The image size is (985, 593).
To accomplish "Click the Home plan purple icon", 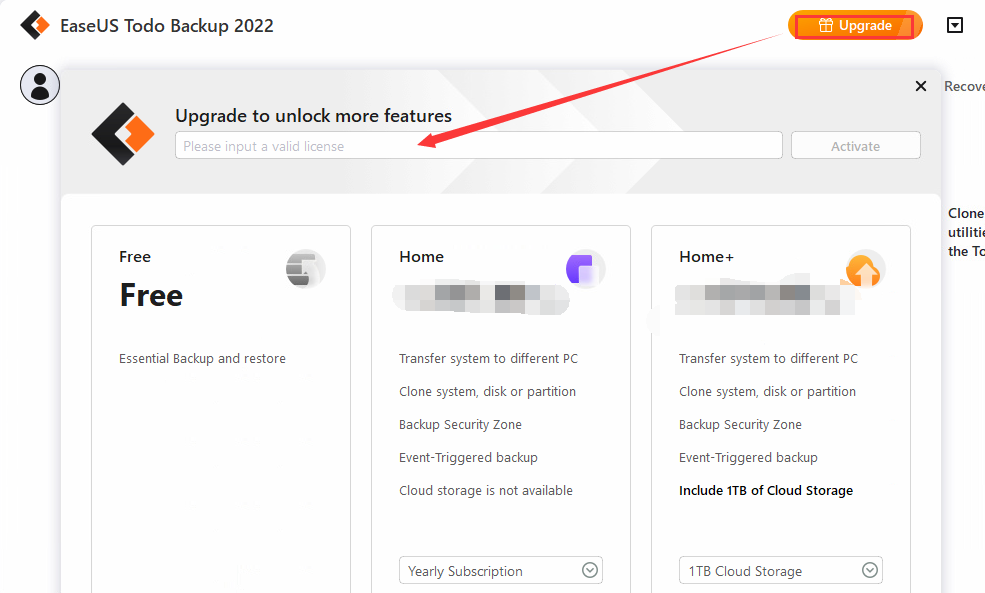I will point(584,268).
